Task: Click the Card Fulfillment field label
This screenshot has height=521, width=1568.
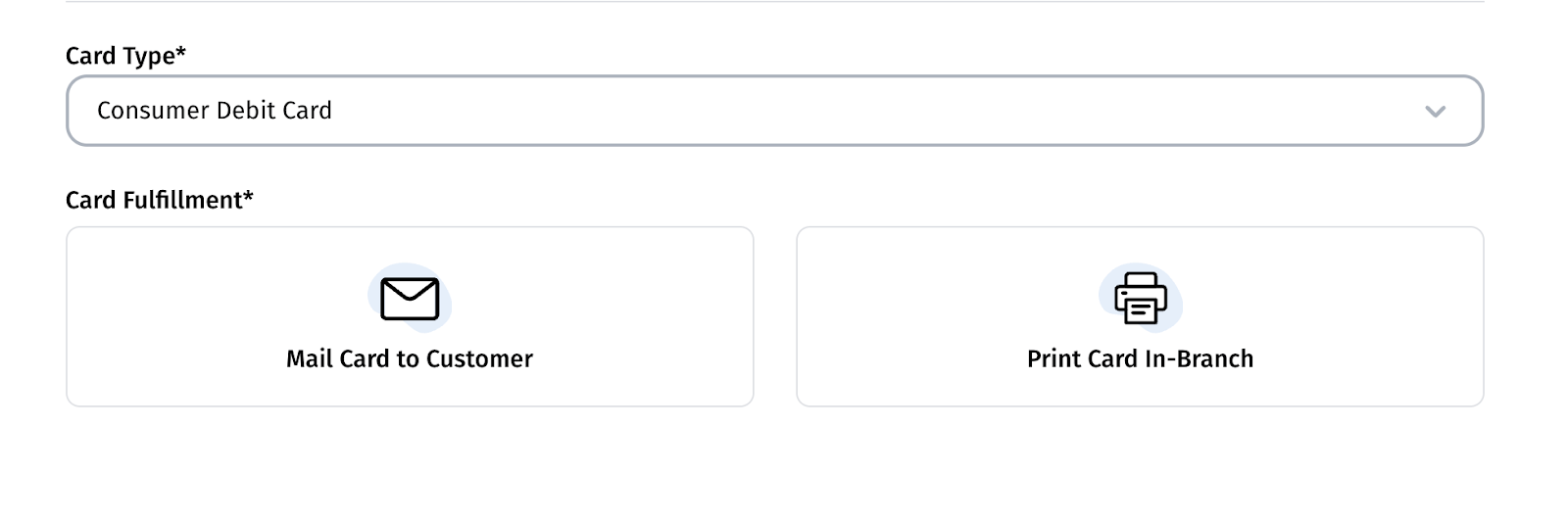Action: point(154,201)
